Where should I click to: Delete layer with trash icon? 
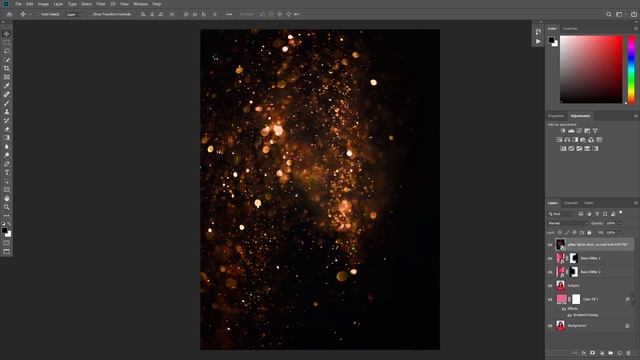click(629, 353)
